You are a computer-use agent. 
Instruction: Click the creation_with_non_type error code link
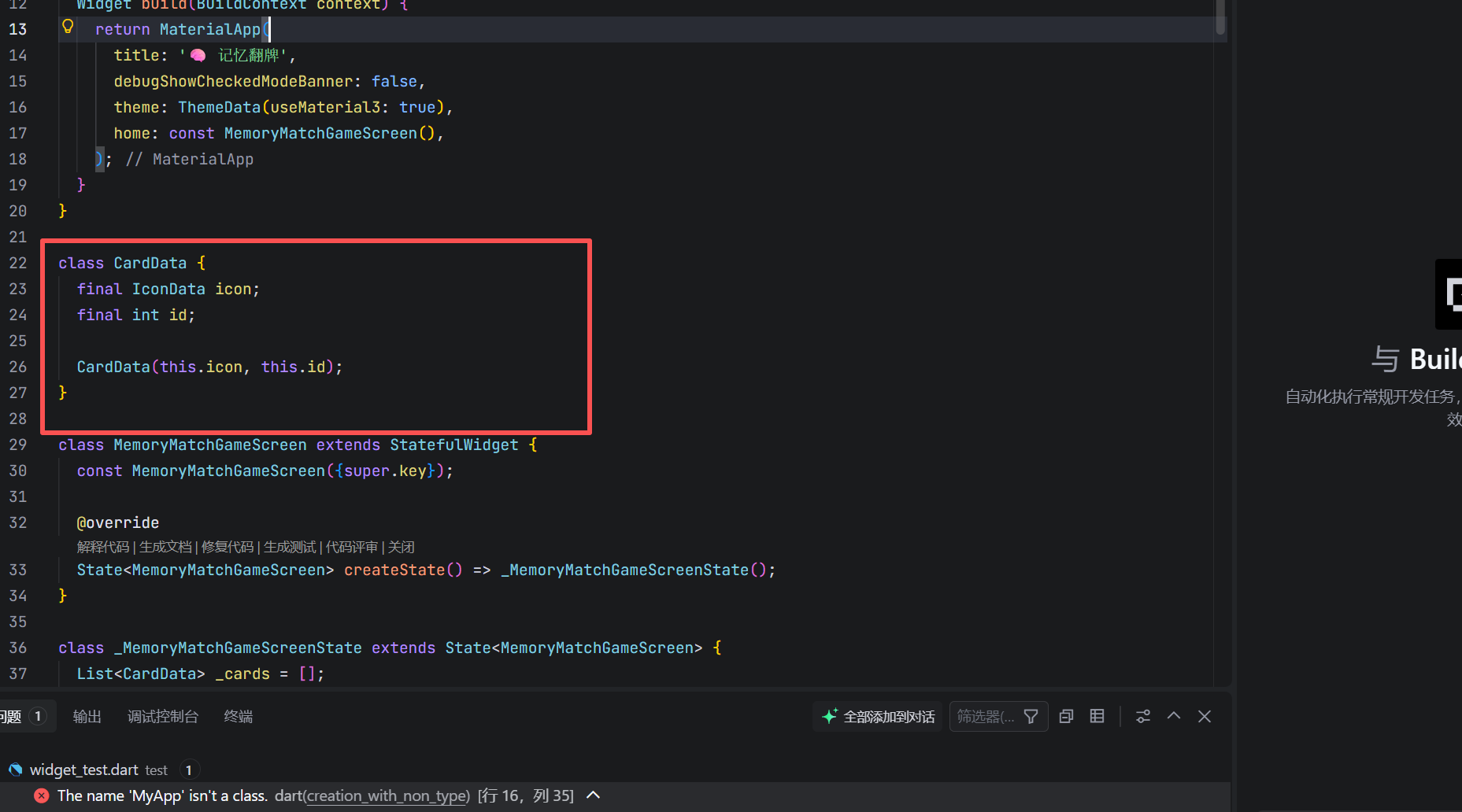coord(386,795)
